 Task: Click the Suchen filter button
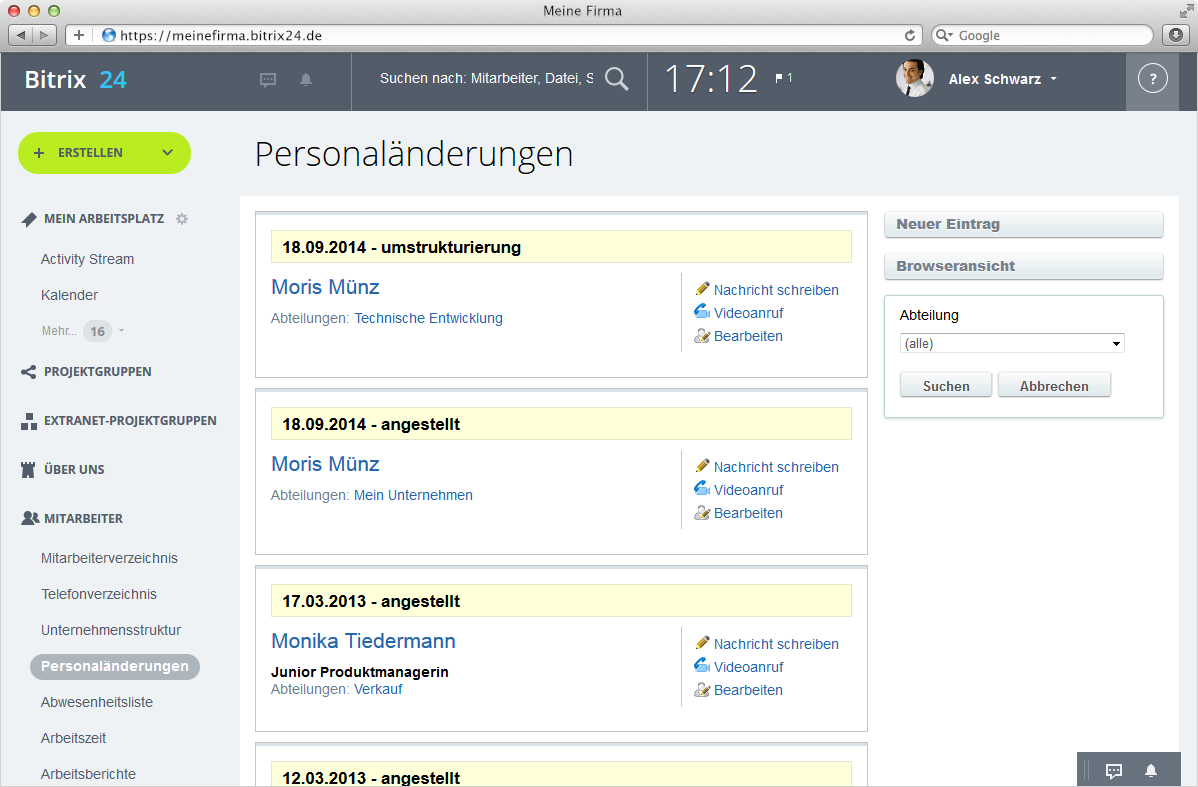point(946,385)
